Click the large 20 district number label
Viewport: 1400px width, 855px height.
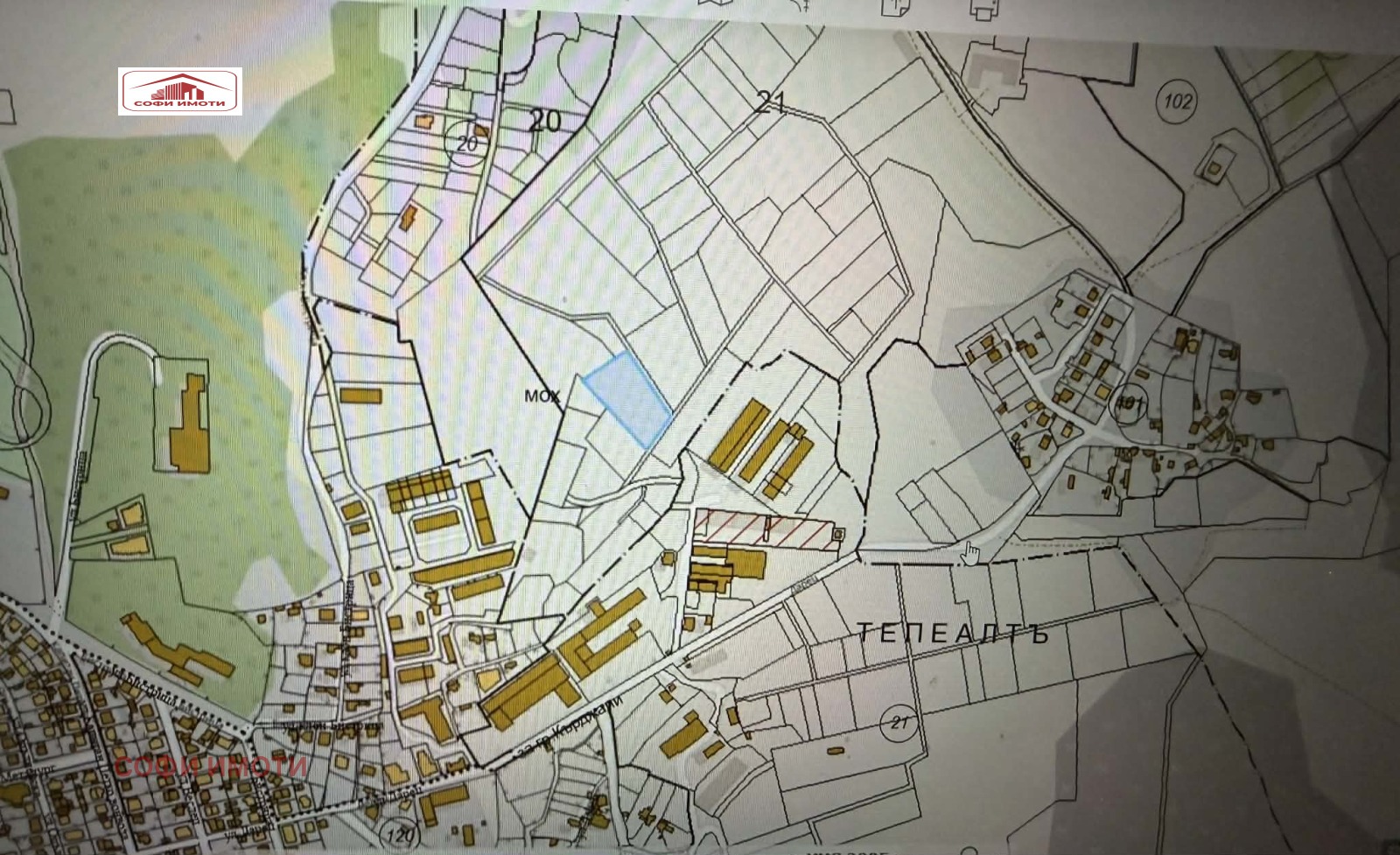(x=544, y=121)
